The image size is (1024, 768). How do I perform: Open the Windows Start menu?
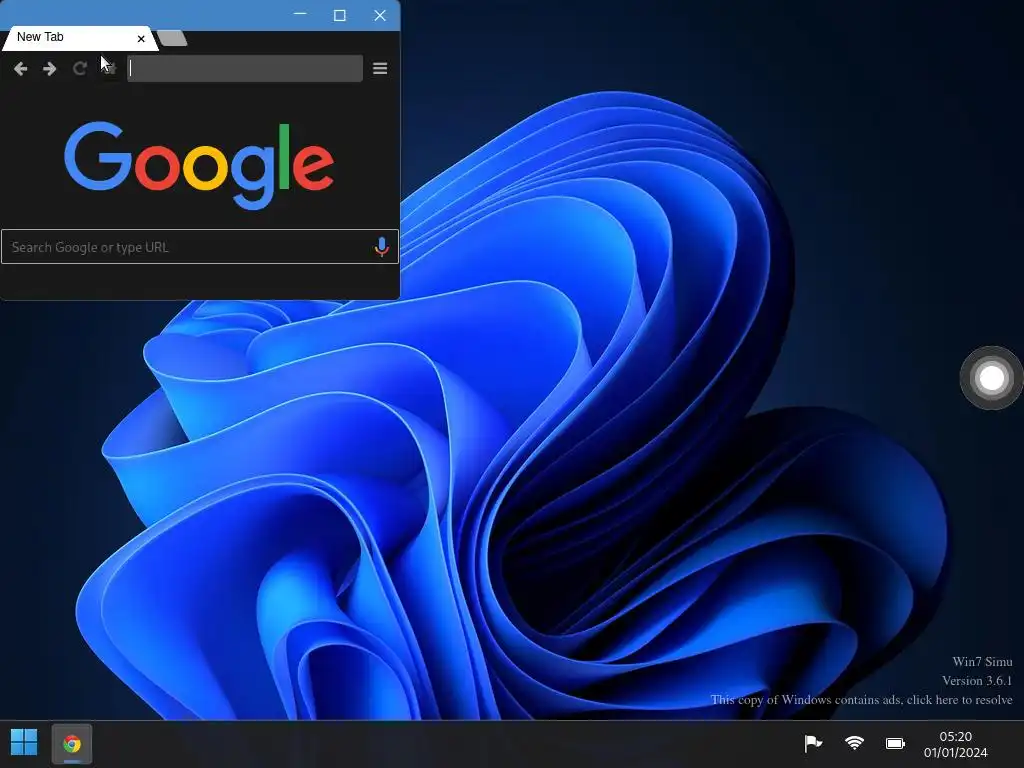(24, 743)
